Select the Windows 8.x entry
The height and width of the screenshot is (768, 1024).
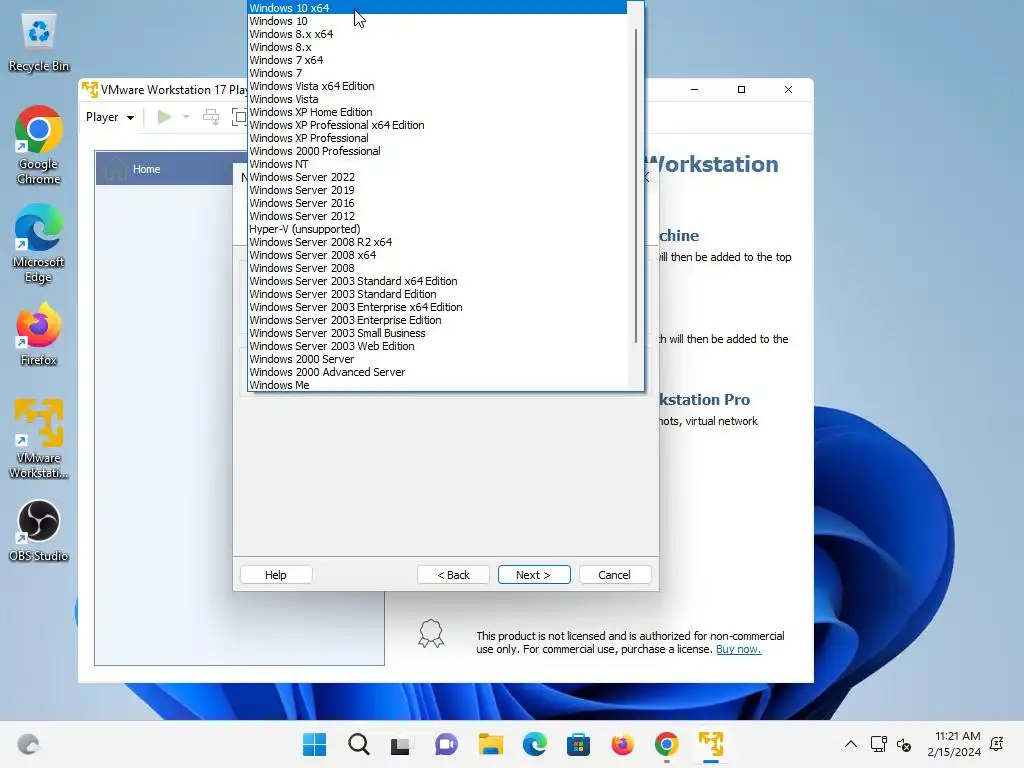[x=437, y=47]
